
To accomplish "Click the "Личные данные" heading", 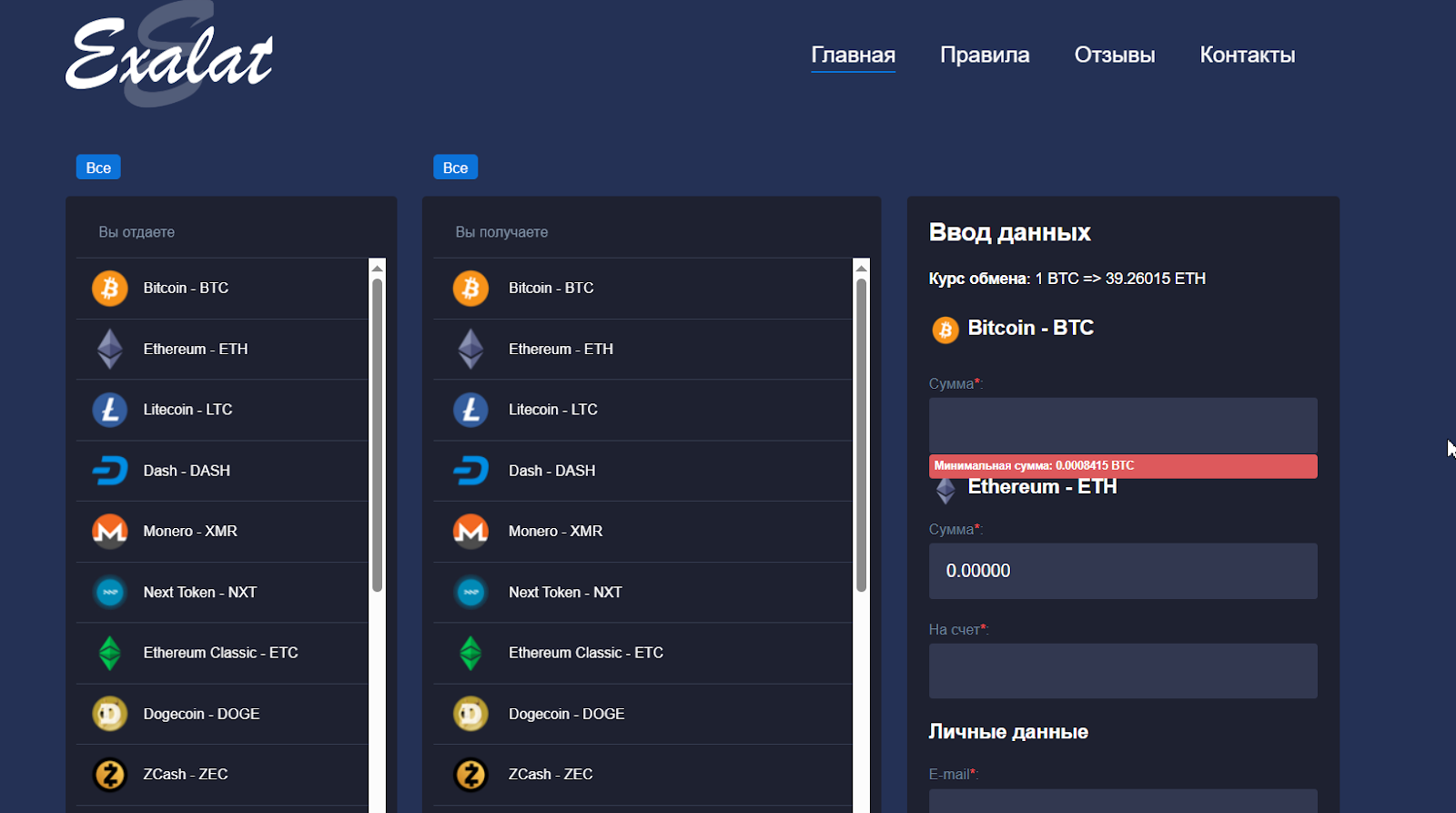I will click(x=1008, y=732).
